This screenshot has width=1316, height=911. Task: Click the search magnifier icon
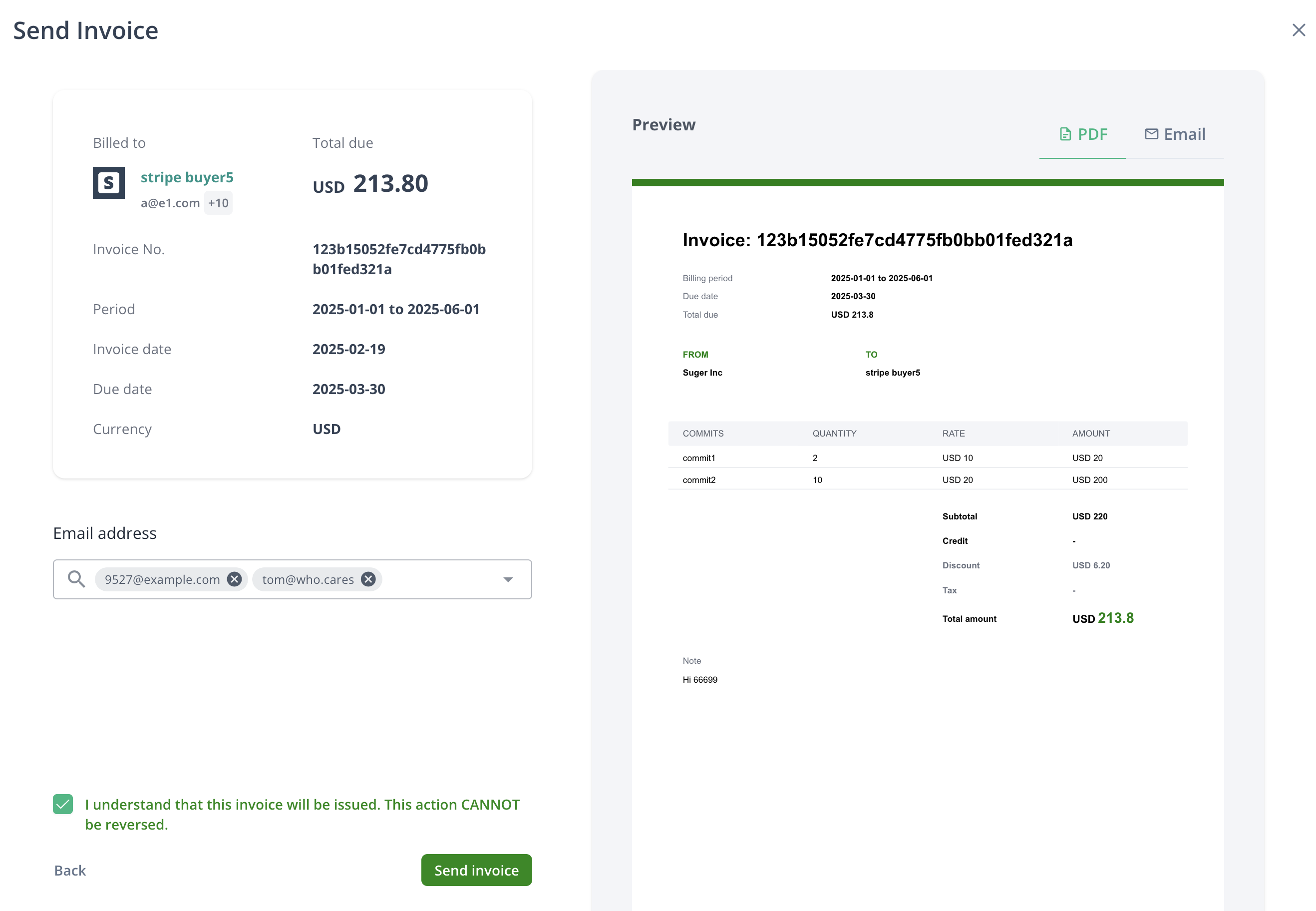point(76,579)
